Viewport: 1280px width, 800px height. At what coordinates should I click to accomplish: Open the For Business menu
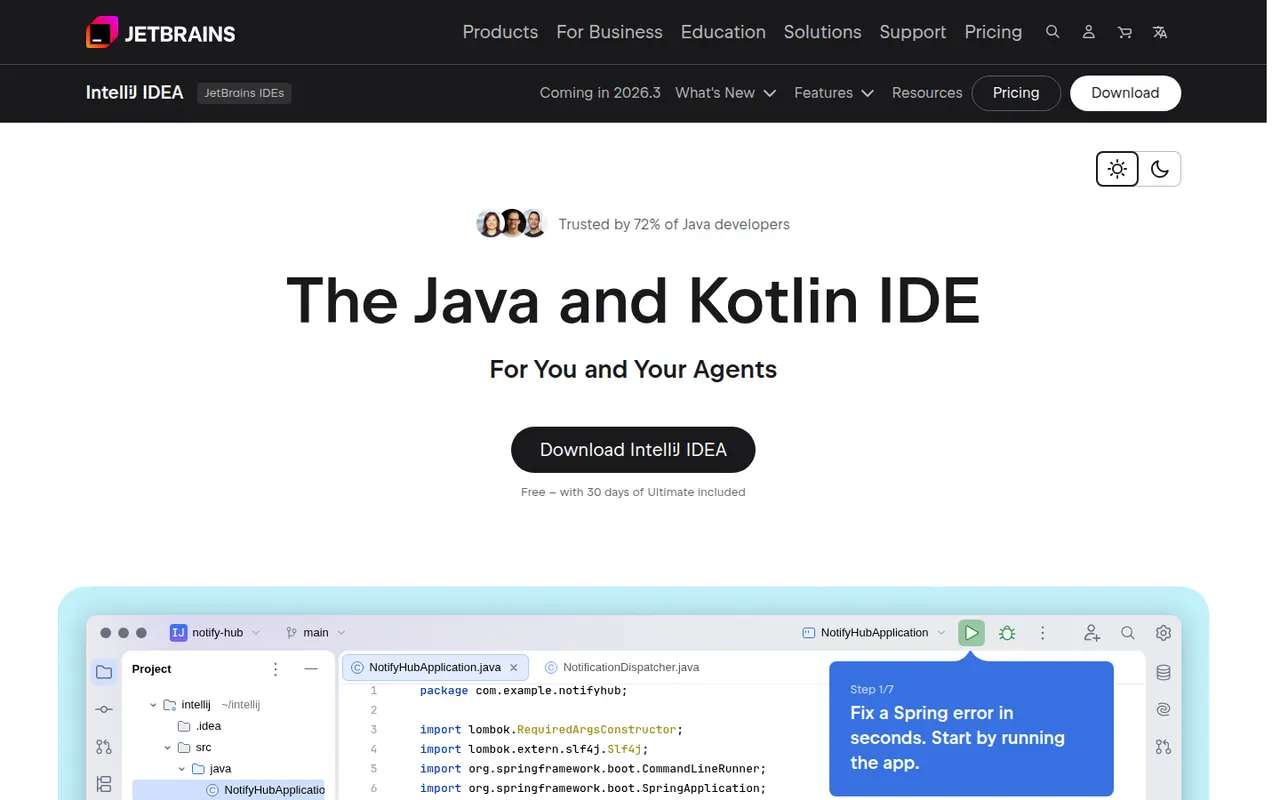pyautogui.click(x=609, y=32)
